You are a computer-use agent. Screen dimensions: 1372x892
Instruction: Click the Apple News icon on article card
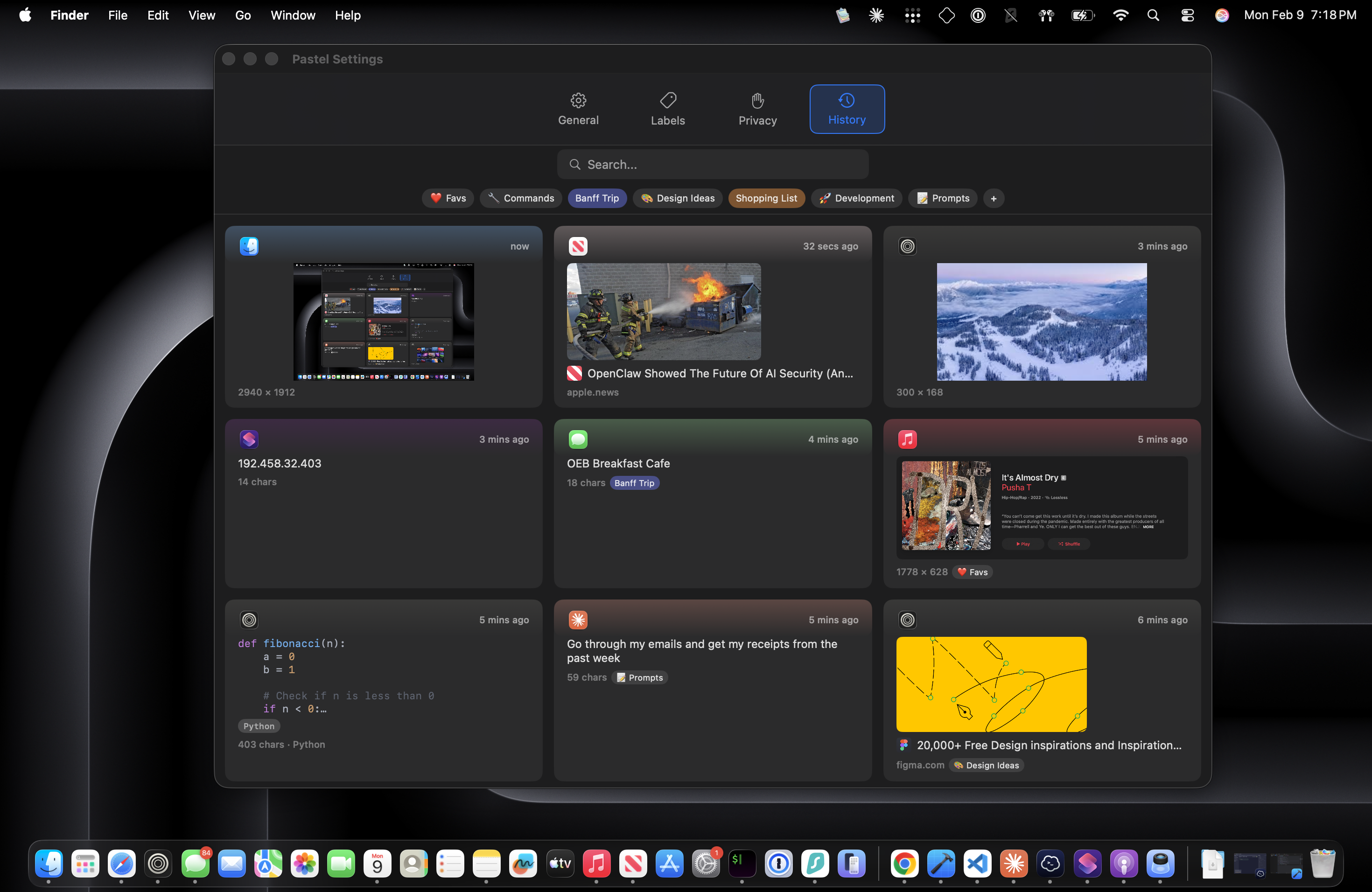(577, 246)
